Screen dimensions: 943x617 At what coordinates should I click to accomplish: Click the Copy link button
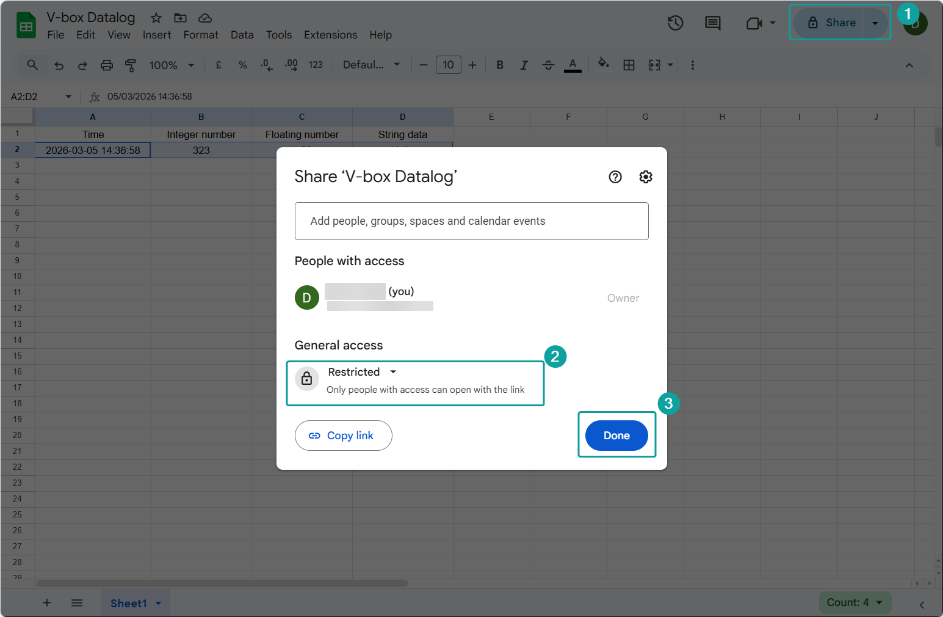point(343,436)
